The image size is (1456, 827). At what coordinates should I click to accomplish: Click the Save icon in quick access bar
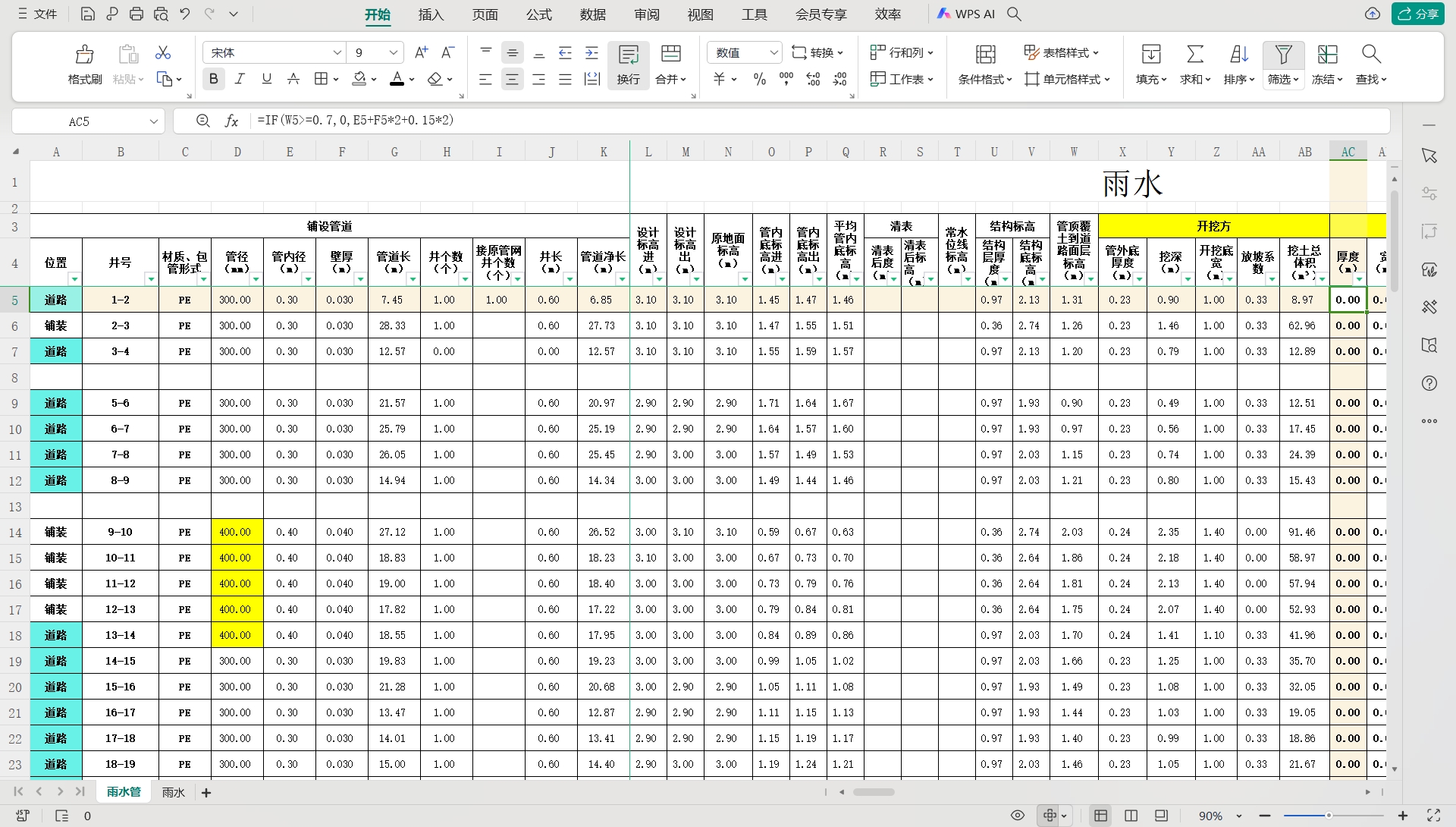87,14
